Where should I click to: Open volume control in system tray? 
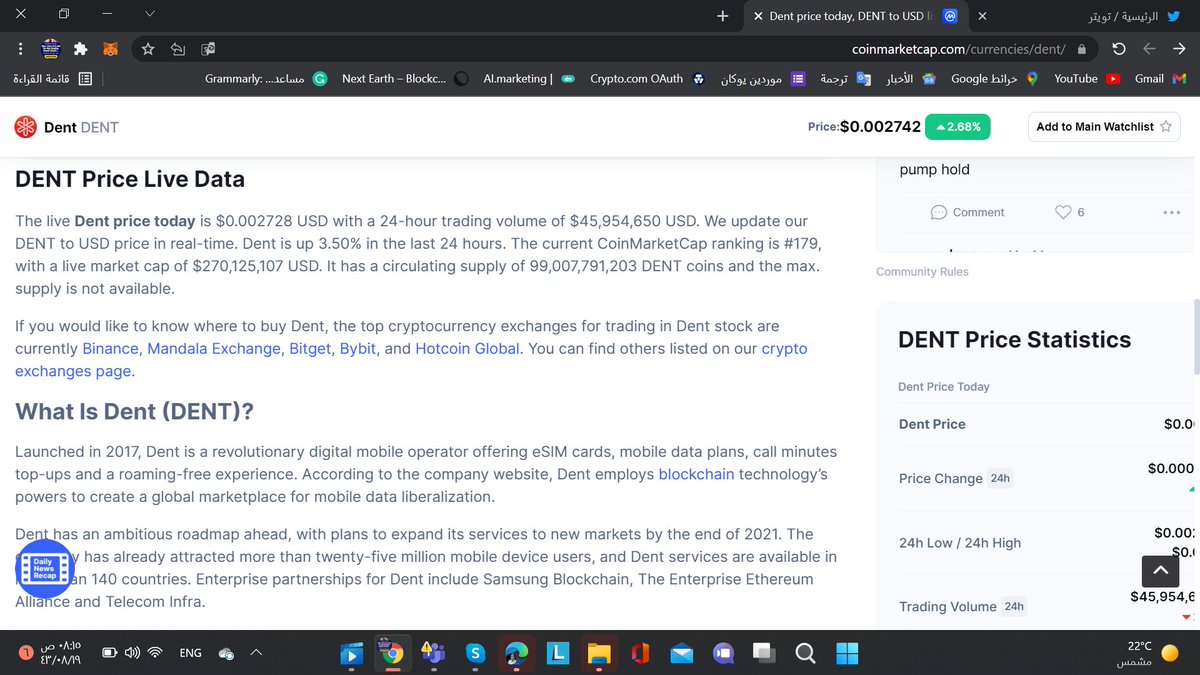tap(132, 653)
